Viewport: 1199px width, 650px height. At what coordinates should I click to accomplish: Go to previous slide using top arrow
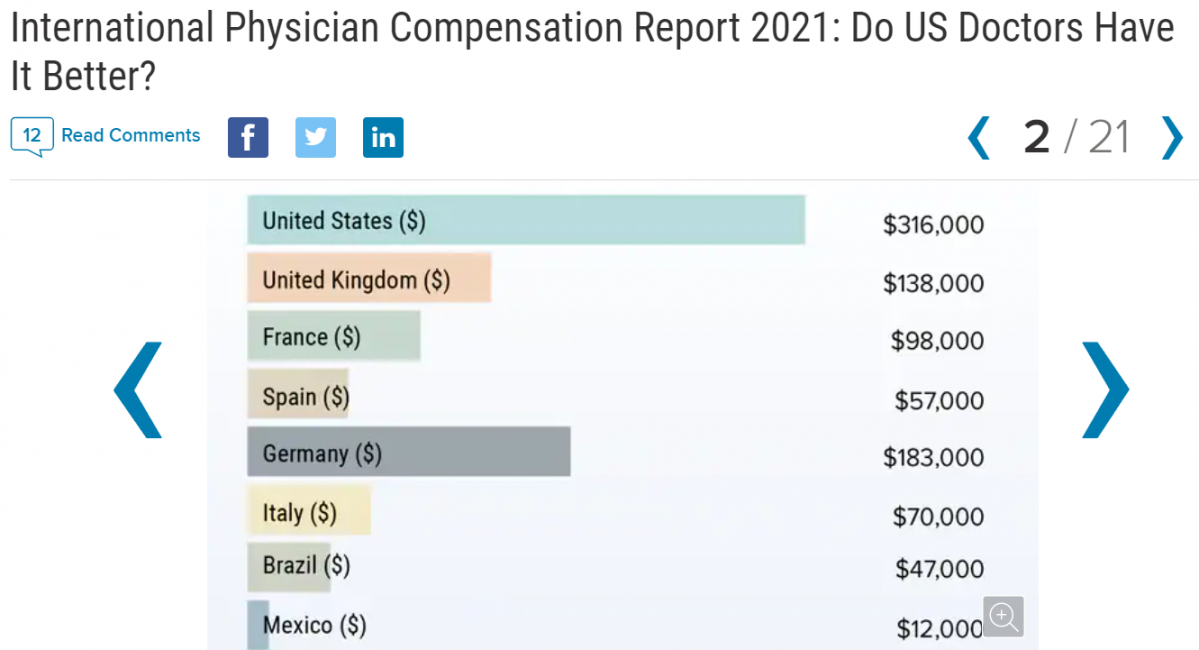978,138
